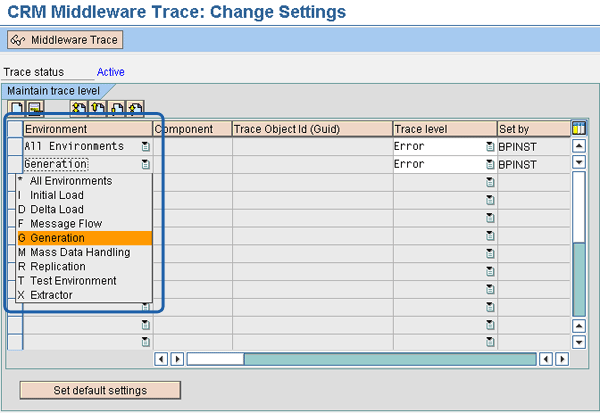Click the Middleware Trace button
Image resolution: width=600 pixels, height=413 pixels.
[65, 40]
